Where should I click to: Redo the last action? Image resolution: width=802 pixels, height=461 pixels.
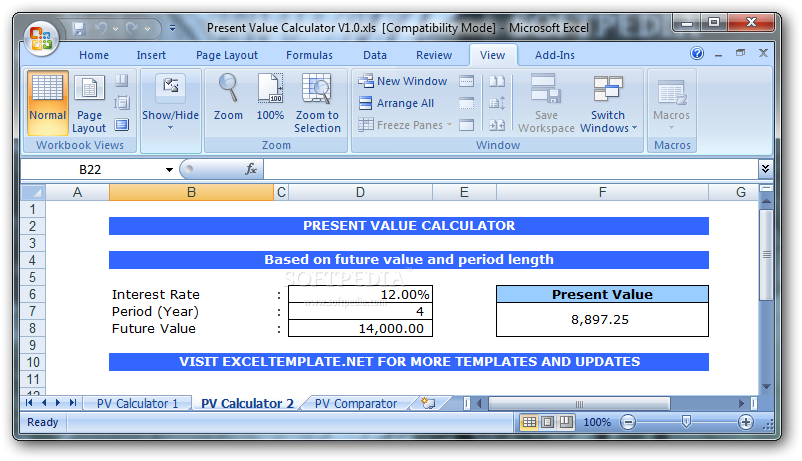click(x=132, y=29)
